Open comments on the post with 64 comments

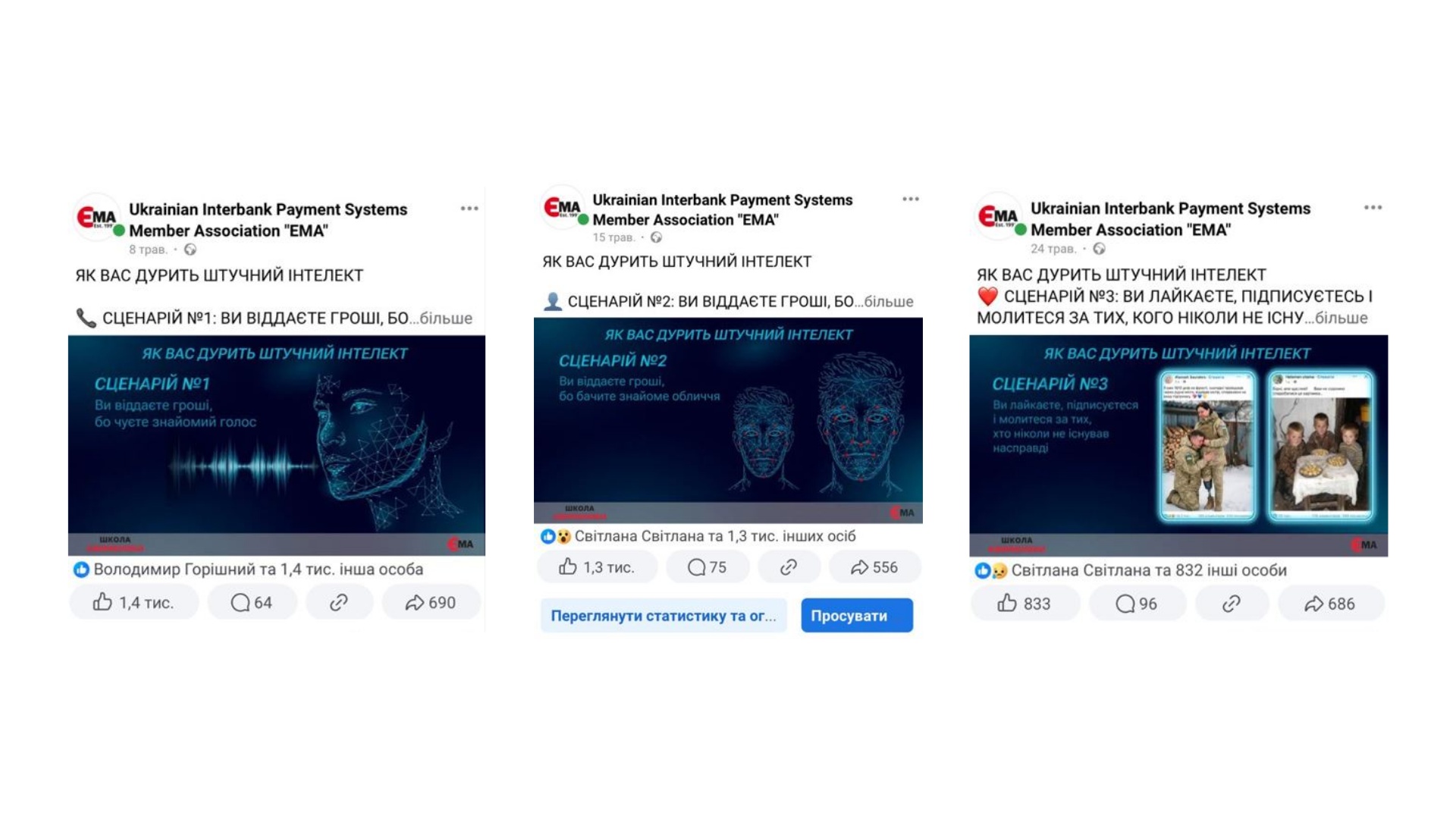252,602
